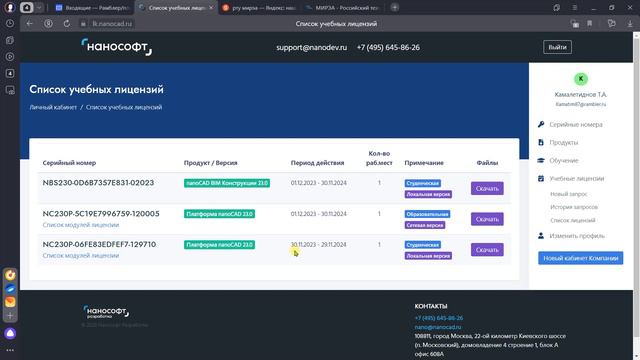Click the site lock icon near lk.nanocad.ru
640x360 pixels.
pyautogui.click(x=83, y=24)
